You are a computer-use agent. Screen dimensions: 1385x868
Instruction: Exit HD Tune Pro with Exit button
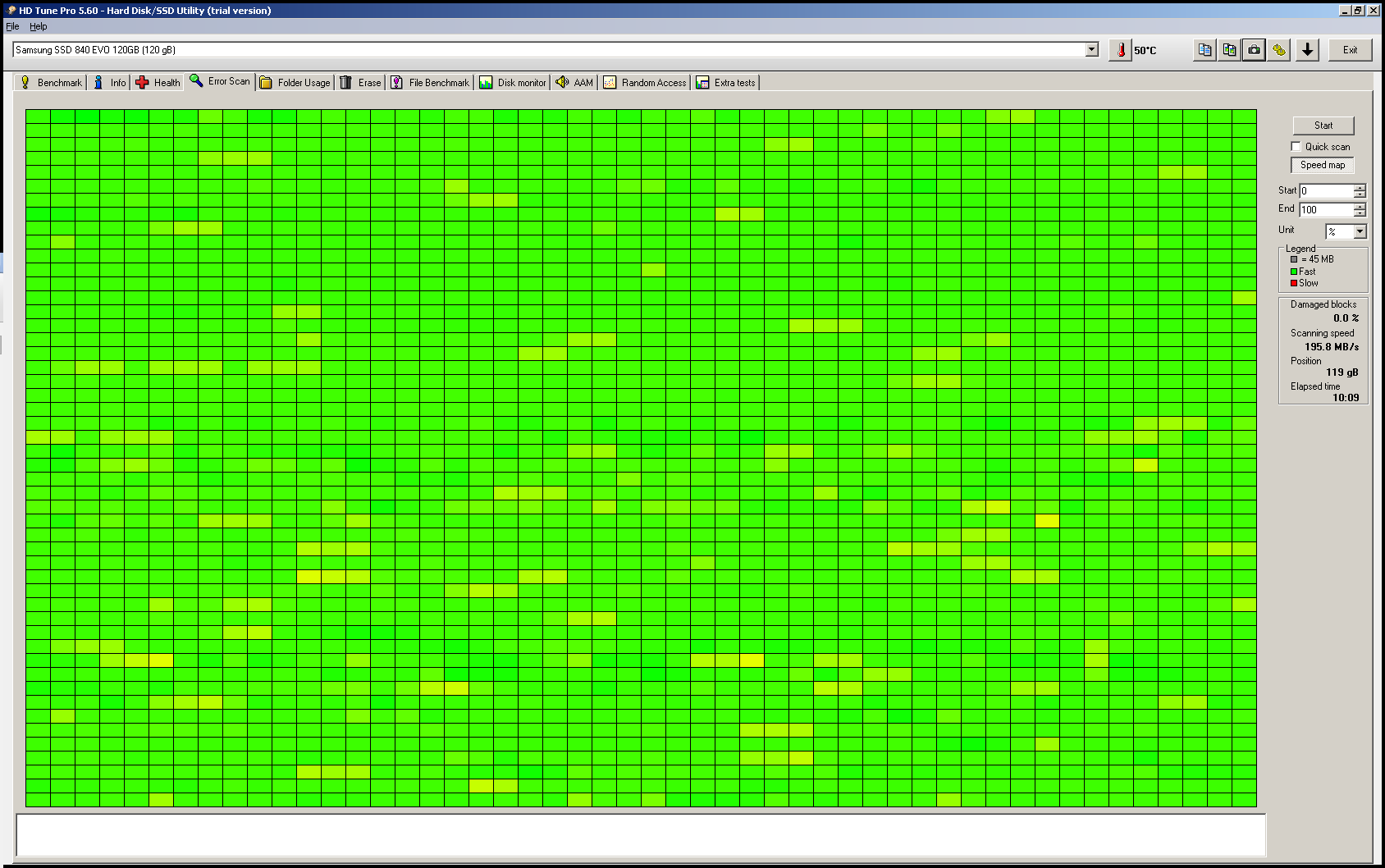click(1350, 50)
